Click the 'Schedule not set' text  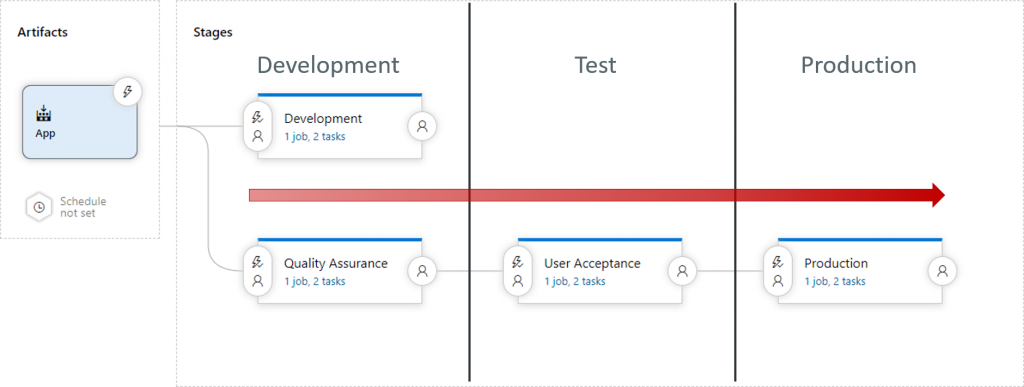[x=83, y=207]
